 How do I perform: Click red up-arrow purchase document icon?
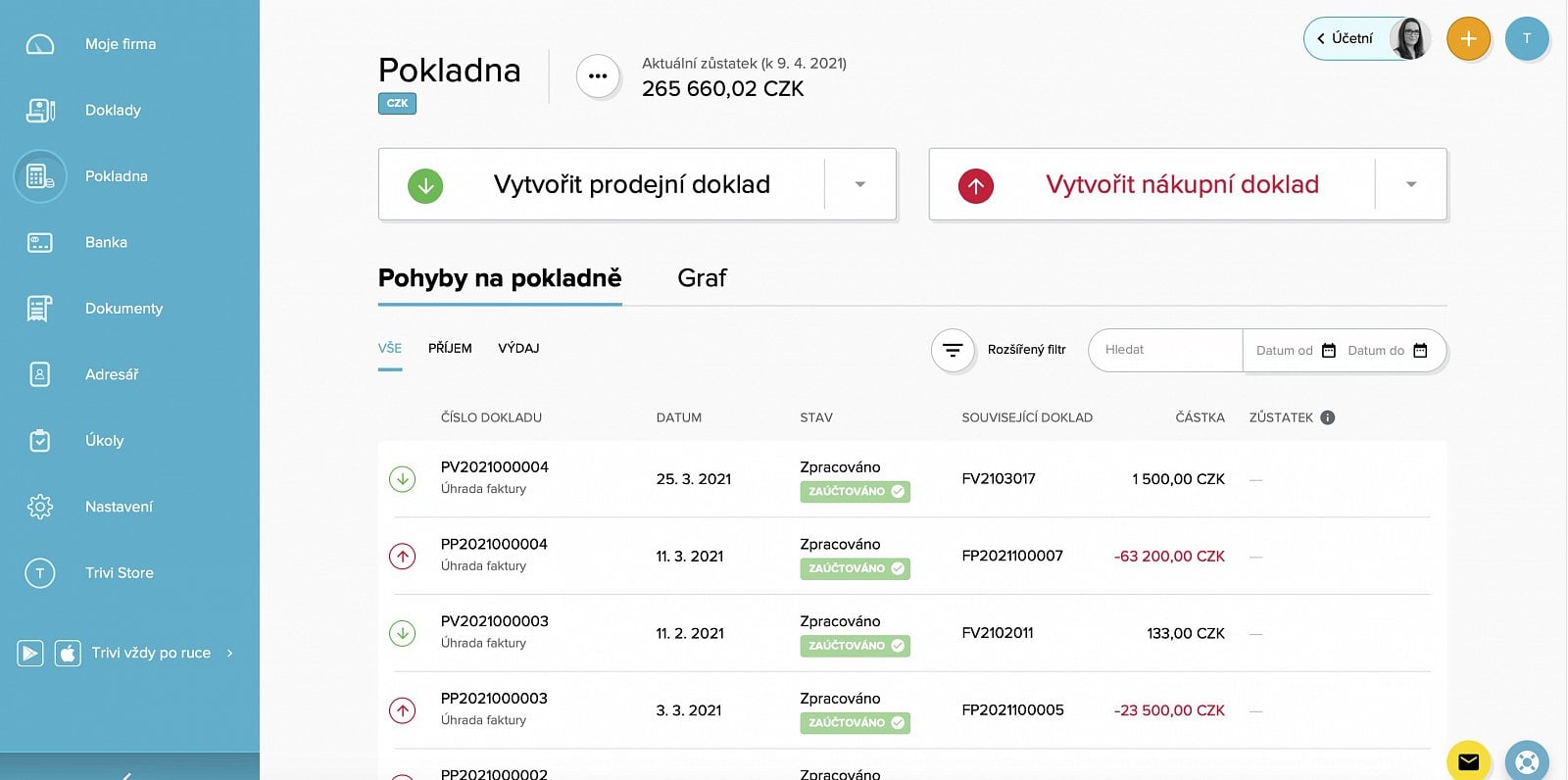pos(976,185)
